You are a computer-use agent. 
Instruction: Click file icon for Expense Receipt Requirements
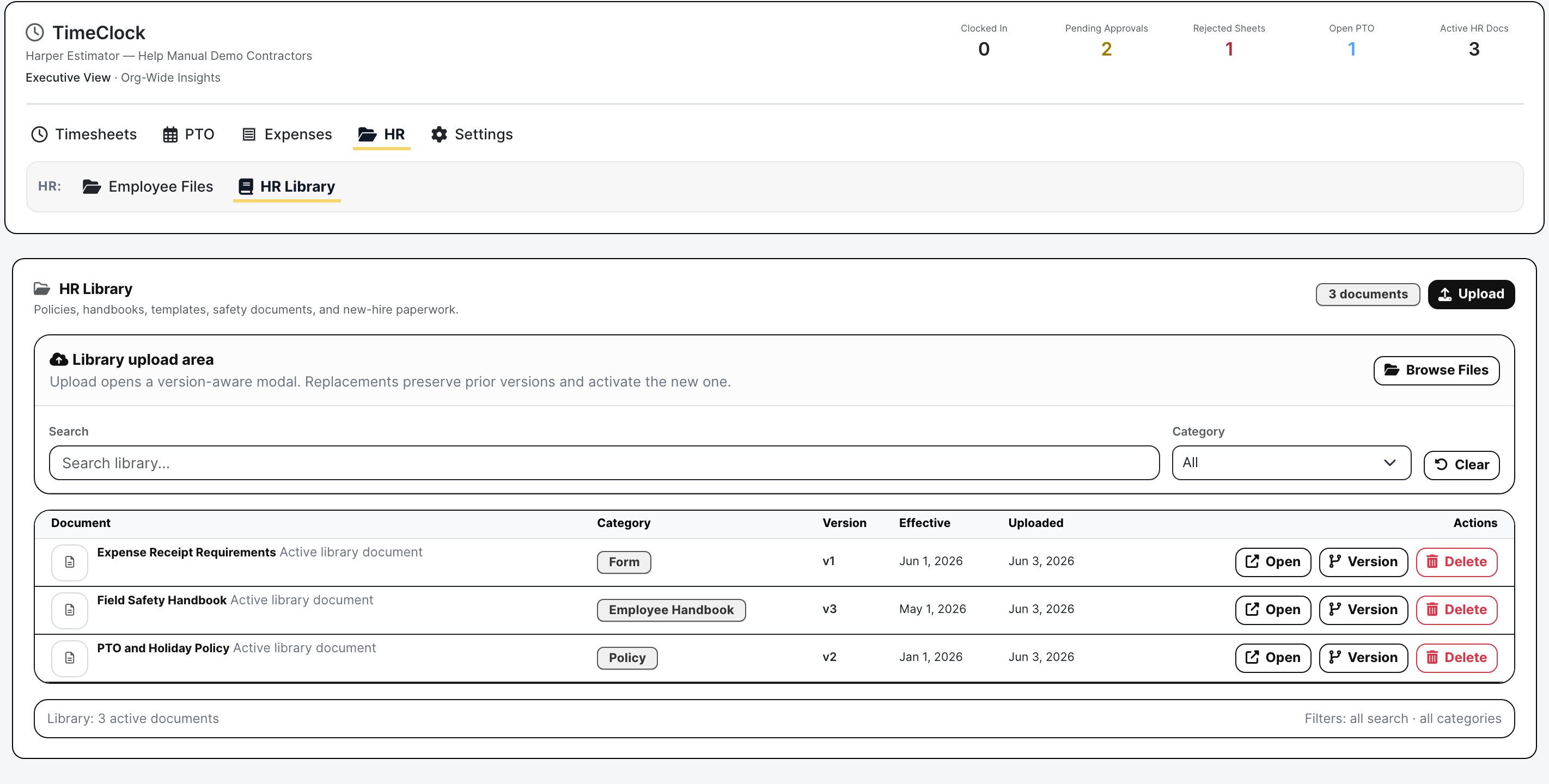[x=70, y=562]
